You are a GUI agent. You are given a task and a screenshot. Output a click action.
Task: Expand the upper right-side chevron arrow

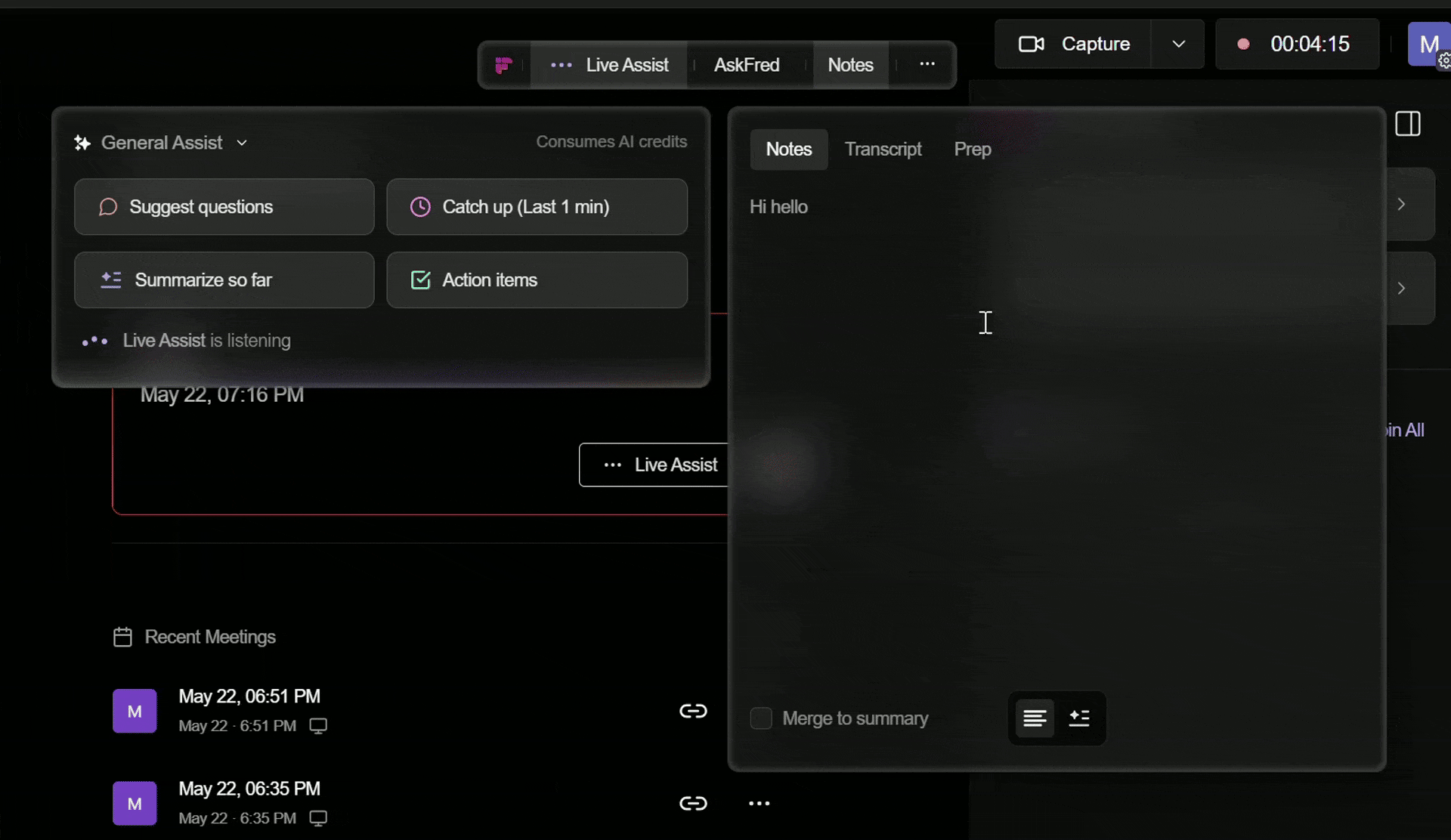point(1402,205)
